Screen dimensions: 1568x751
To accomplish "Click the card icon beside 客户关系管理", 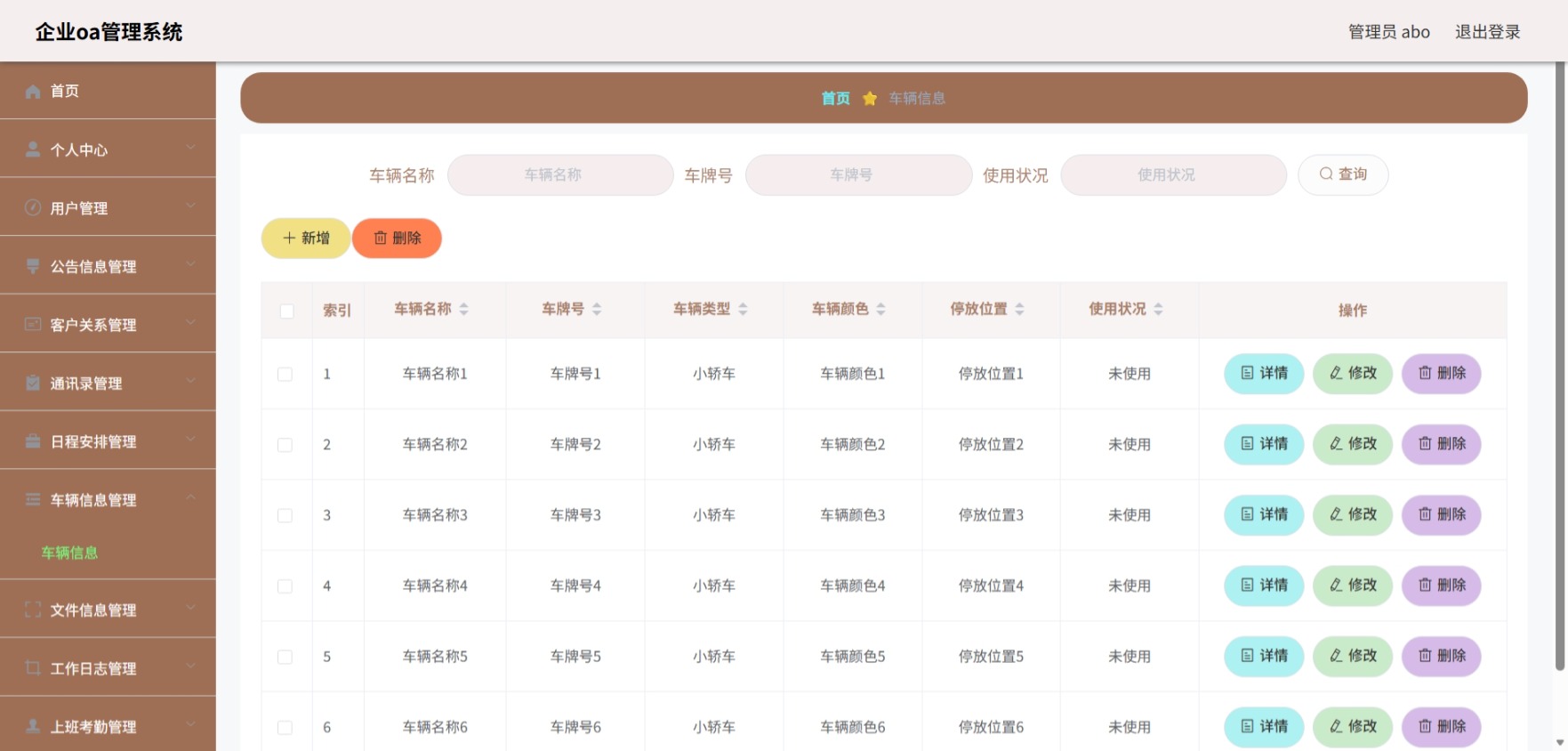I will click(33, 324).
